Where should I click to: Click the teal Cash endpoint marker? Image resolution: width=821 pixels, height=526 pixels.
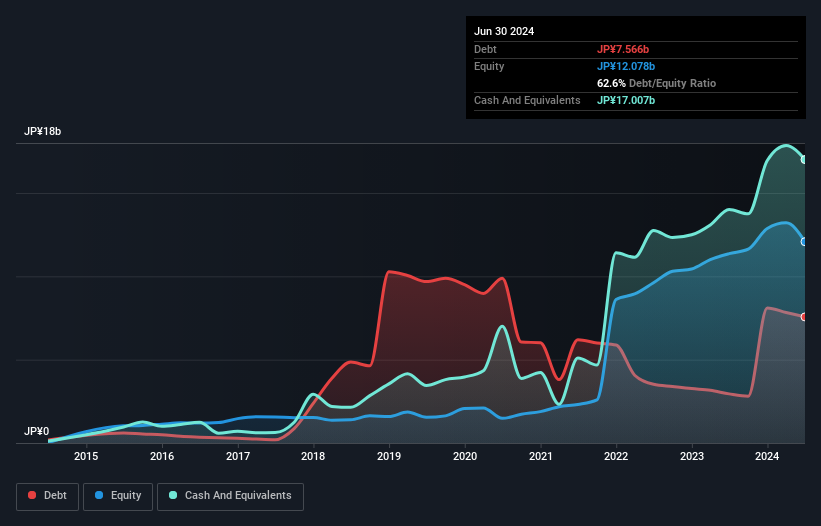point(805,159)
